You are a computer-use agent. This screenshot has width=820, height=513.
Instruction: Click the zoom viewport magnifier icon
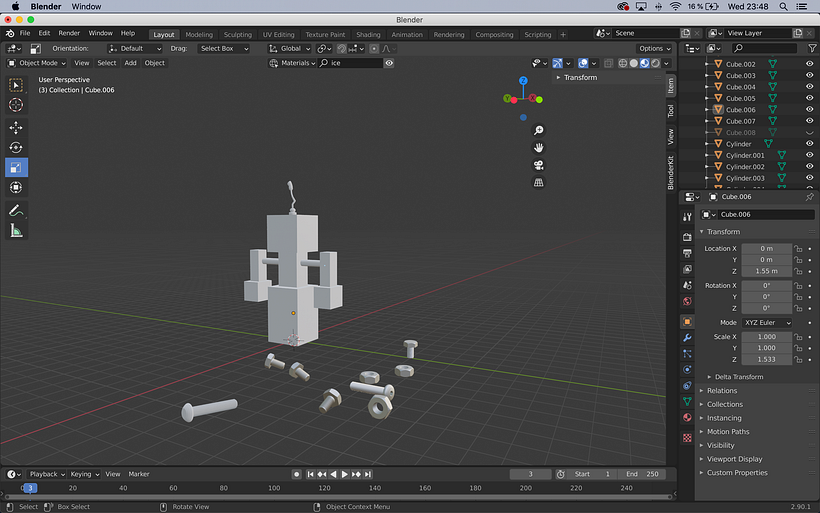coord(538,130)
